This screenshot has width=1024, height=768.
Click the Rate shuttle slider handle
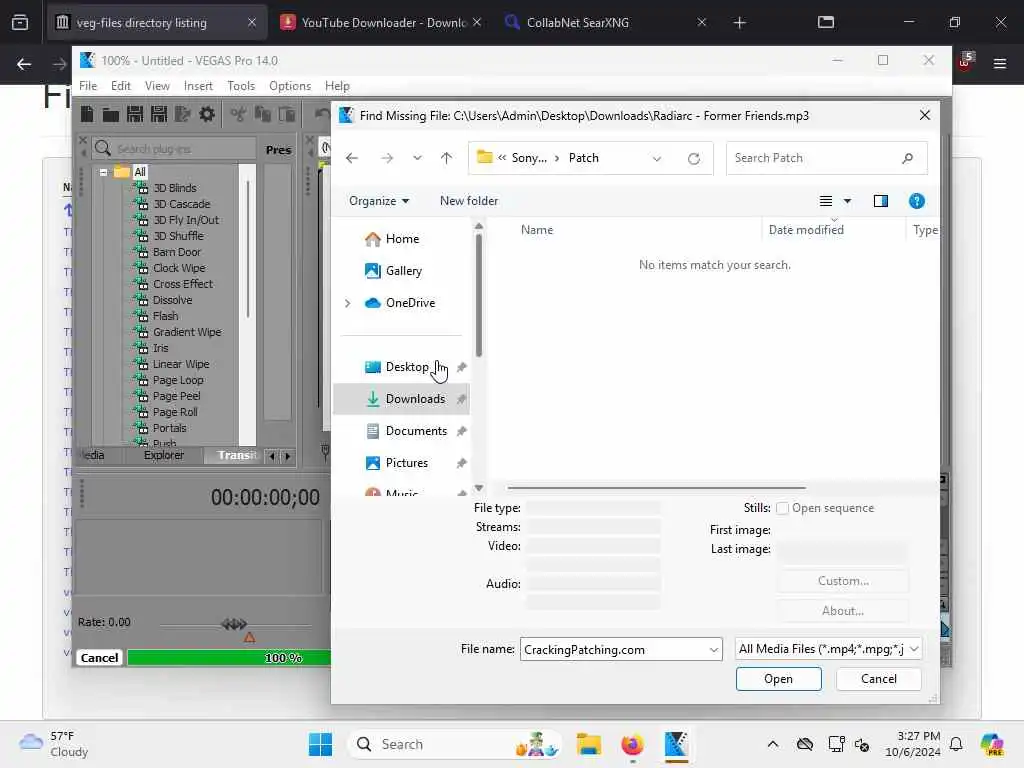(x=234, y=624)
